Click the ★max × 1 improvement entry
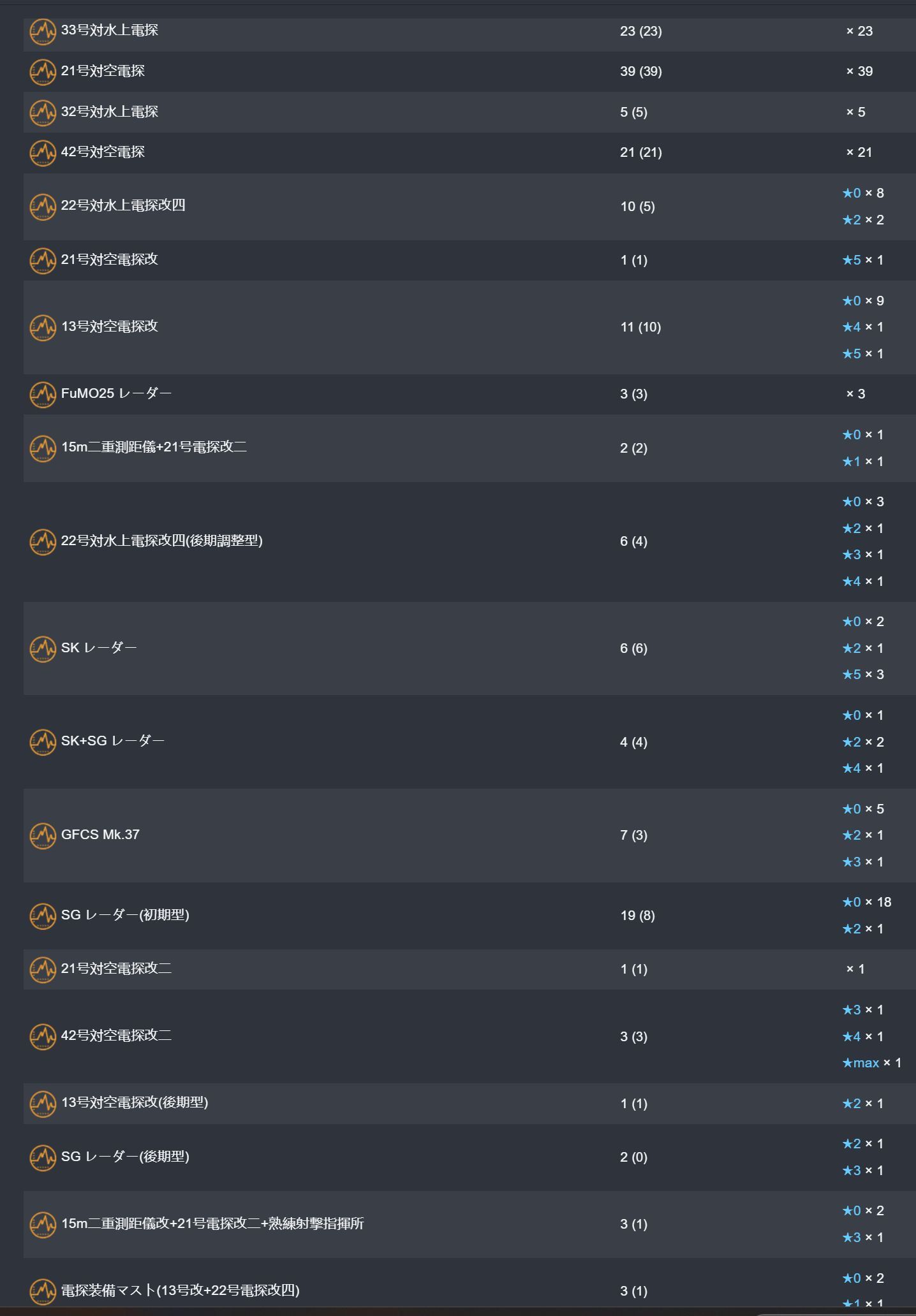Image resolution: width=916 pixels, height=1316 pixels. (871, 1063)
